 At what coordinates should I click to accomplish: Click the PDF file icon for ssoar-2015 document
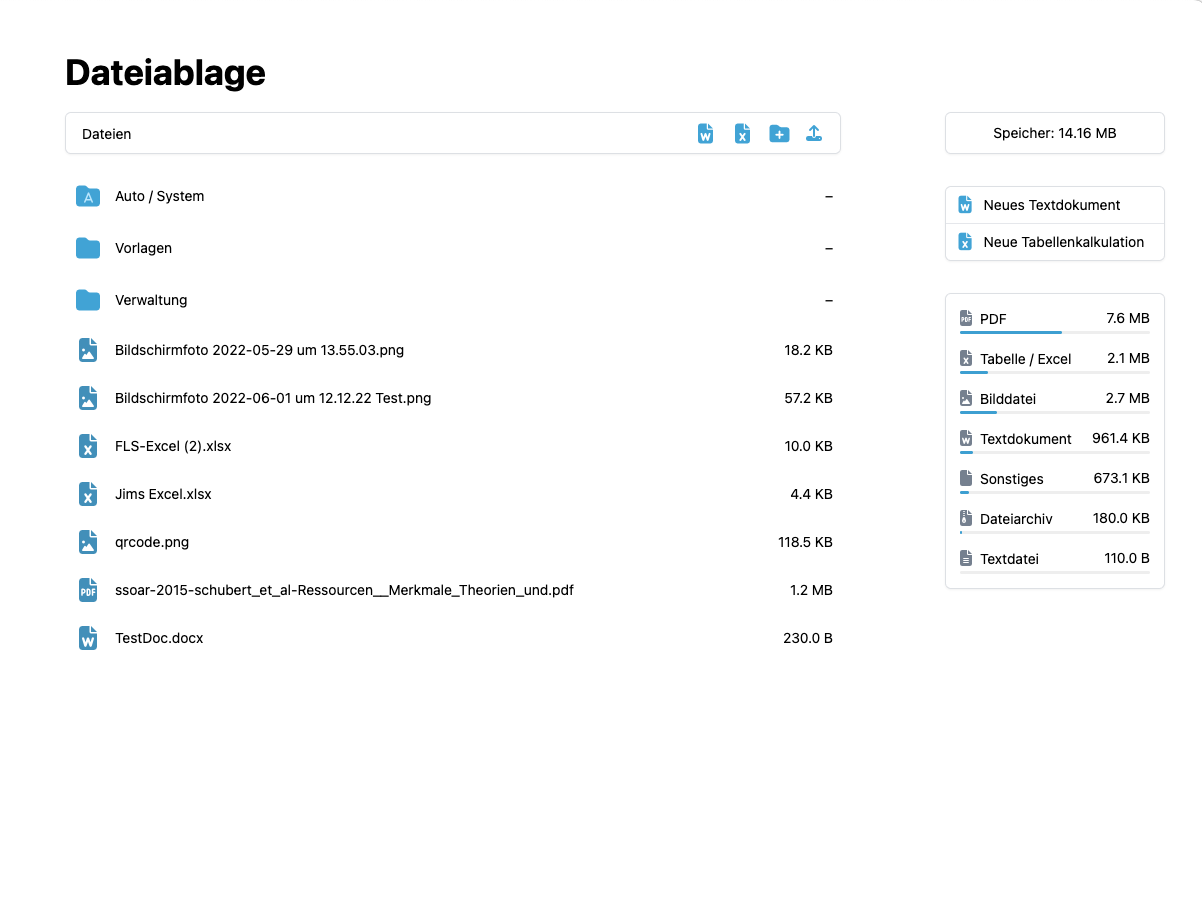pos(88,590)
